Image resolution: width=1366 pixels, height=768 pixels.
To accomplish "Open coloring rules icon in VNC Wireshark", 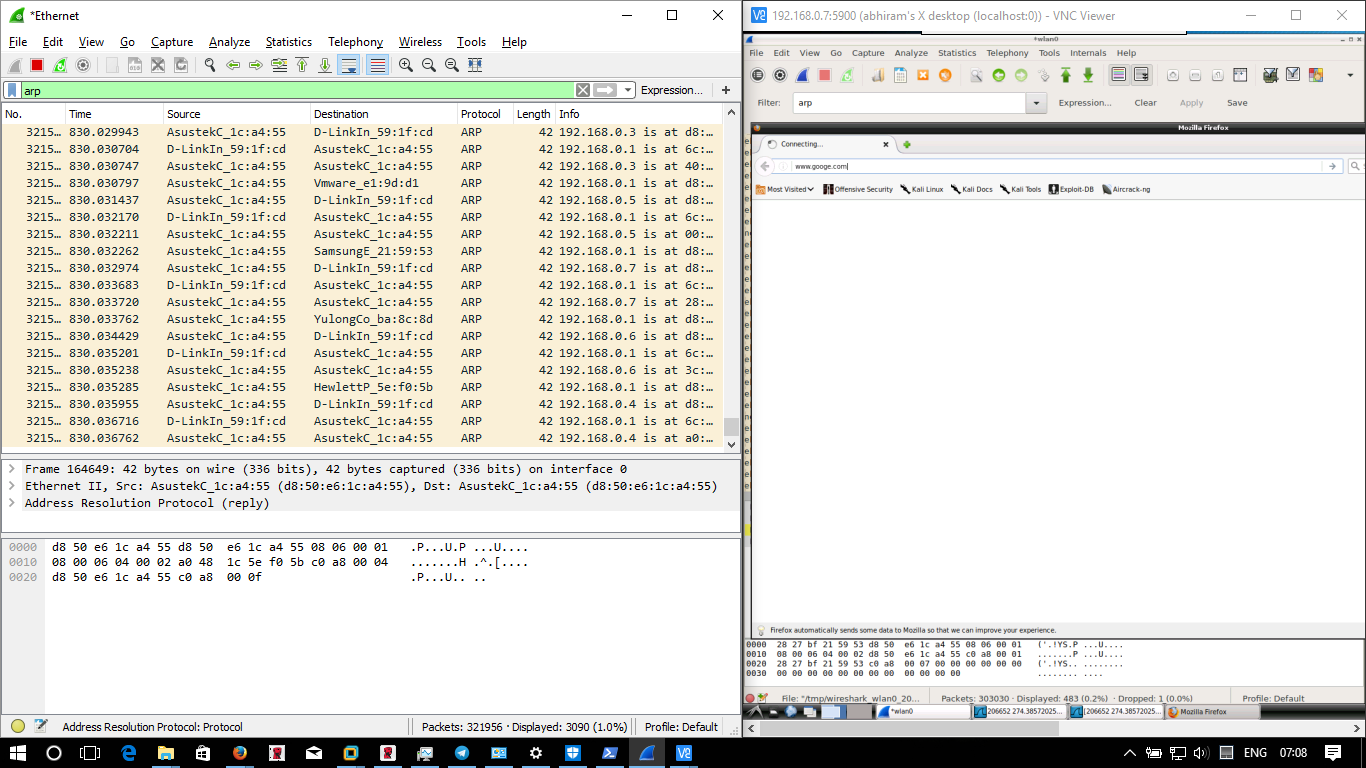I will tap(1315, 75).
